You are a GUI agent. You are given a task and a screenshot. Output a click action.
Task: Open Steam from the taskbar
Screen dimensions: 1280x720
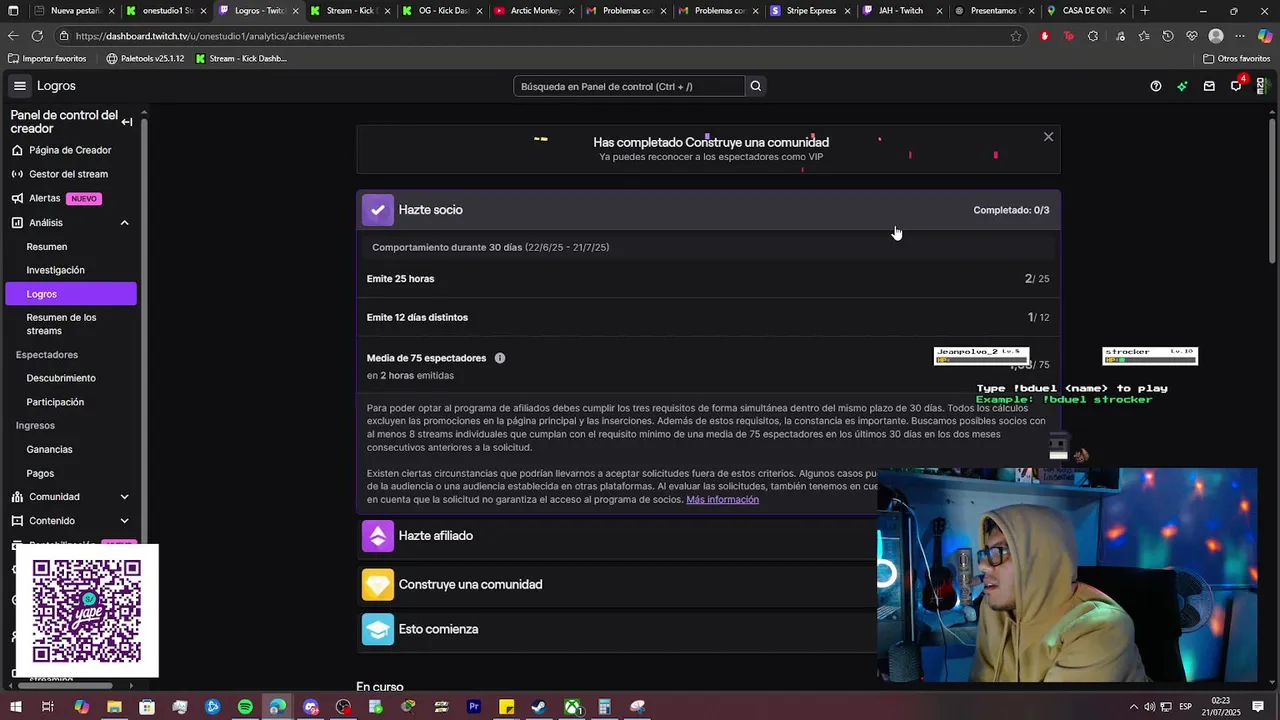pyautogui.click(x=538, y=707)
